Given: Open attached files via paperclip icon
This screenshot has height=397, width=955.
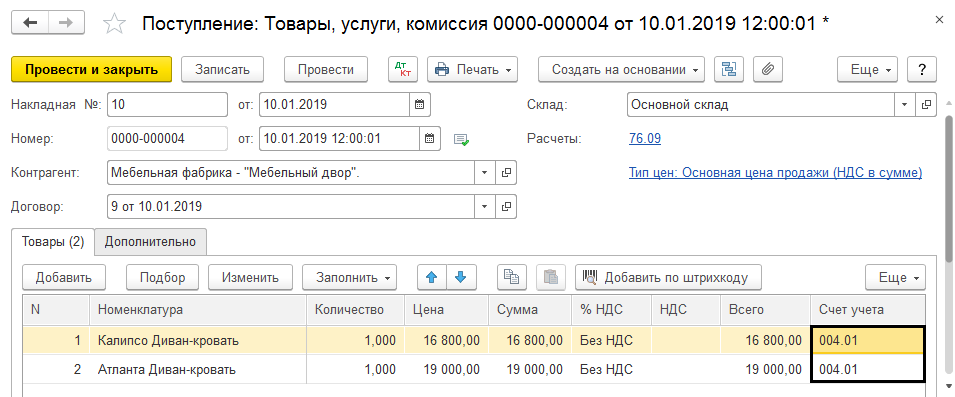Looking at the screenshot, I should (768, 69).
